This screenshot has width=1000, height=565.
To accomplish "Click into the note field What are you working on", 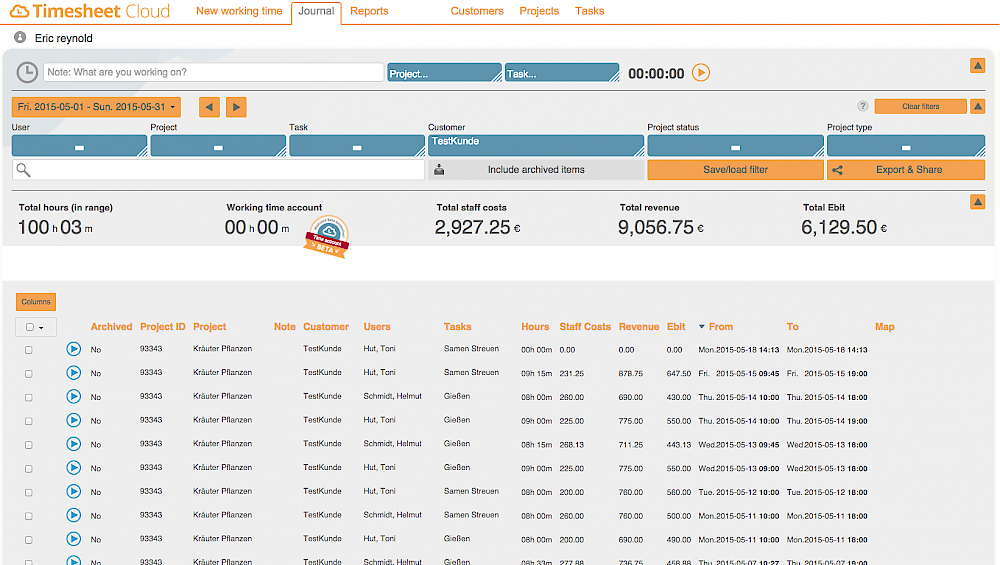I will 214,72.
